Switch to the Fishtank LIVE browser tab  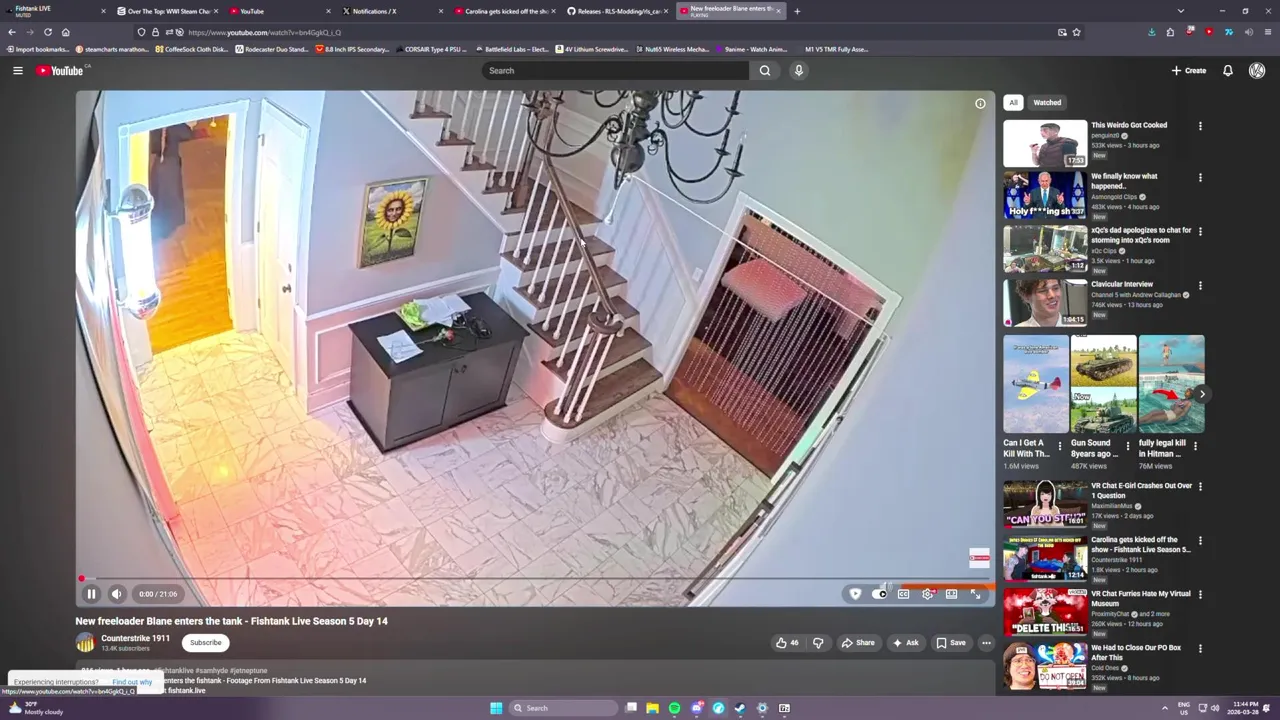coord(55,11)
